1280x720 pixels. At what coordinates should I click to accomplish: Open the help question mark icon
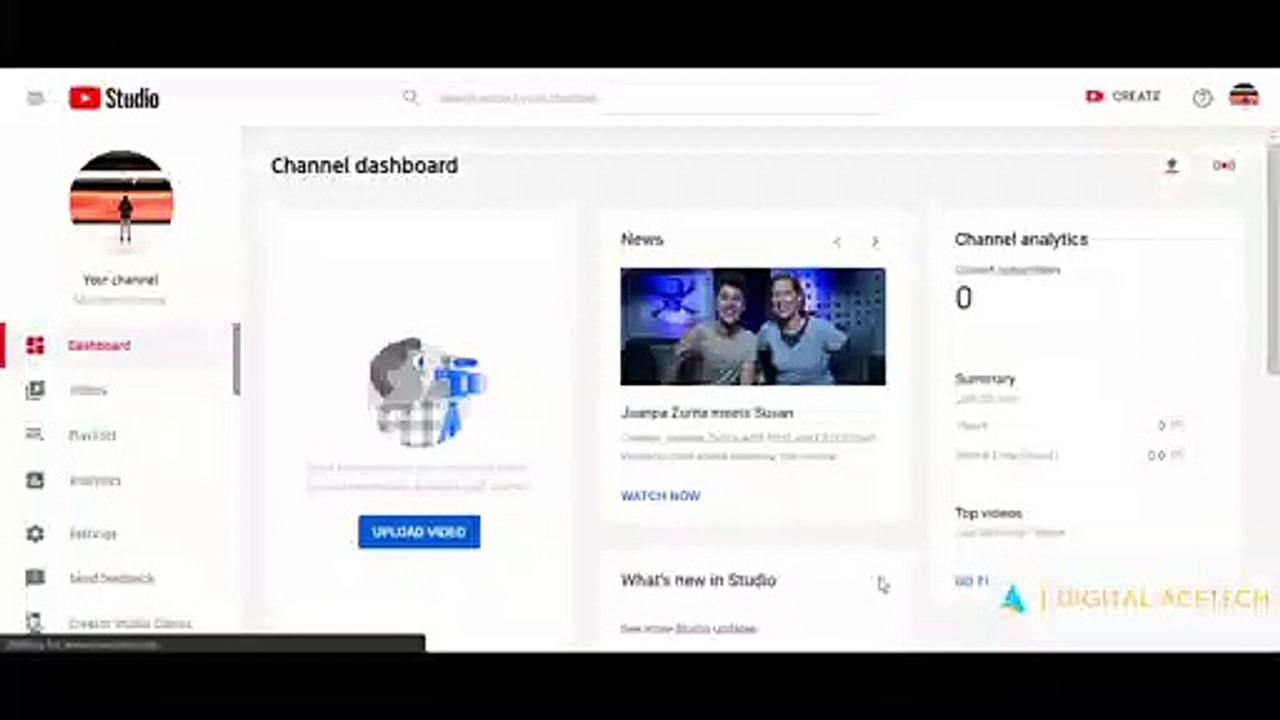[1202, 98]
